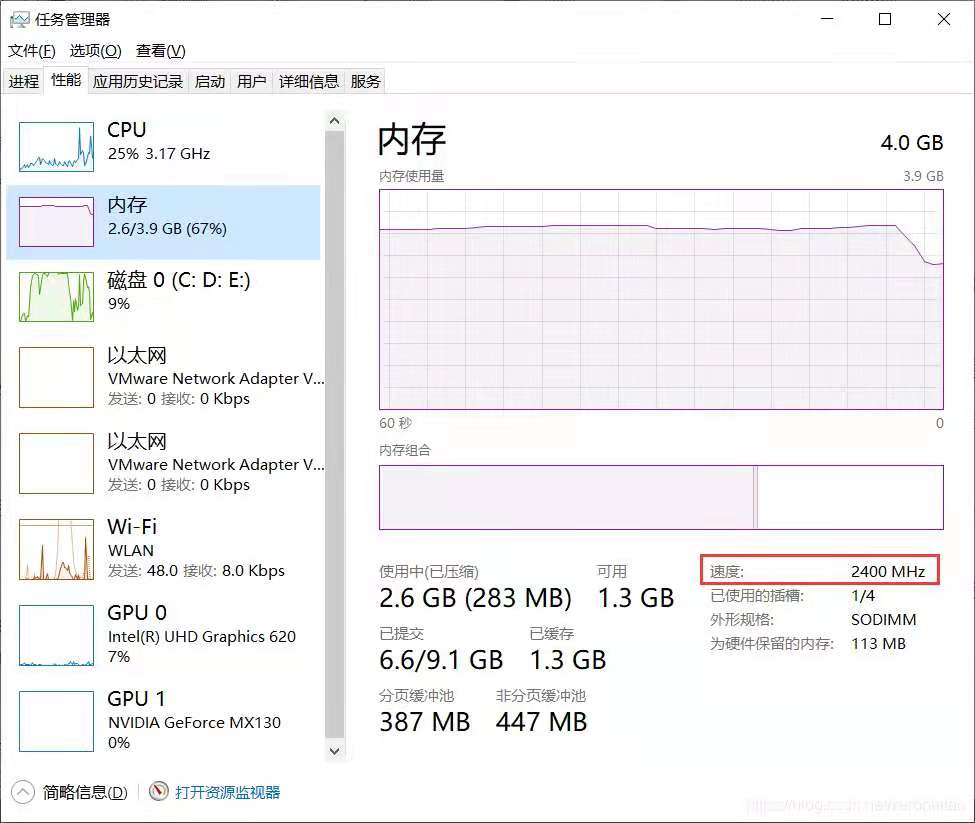
Task: Switch to the 启动 tab
Action: coord(210,82)
